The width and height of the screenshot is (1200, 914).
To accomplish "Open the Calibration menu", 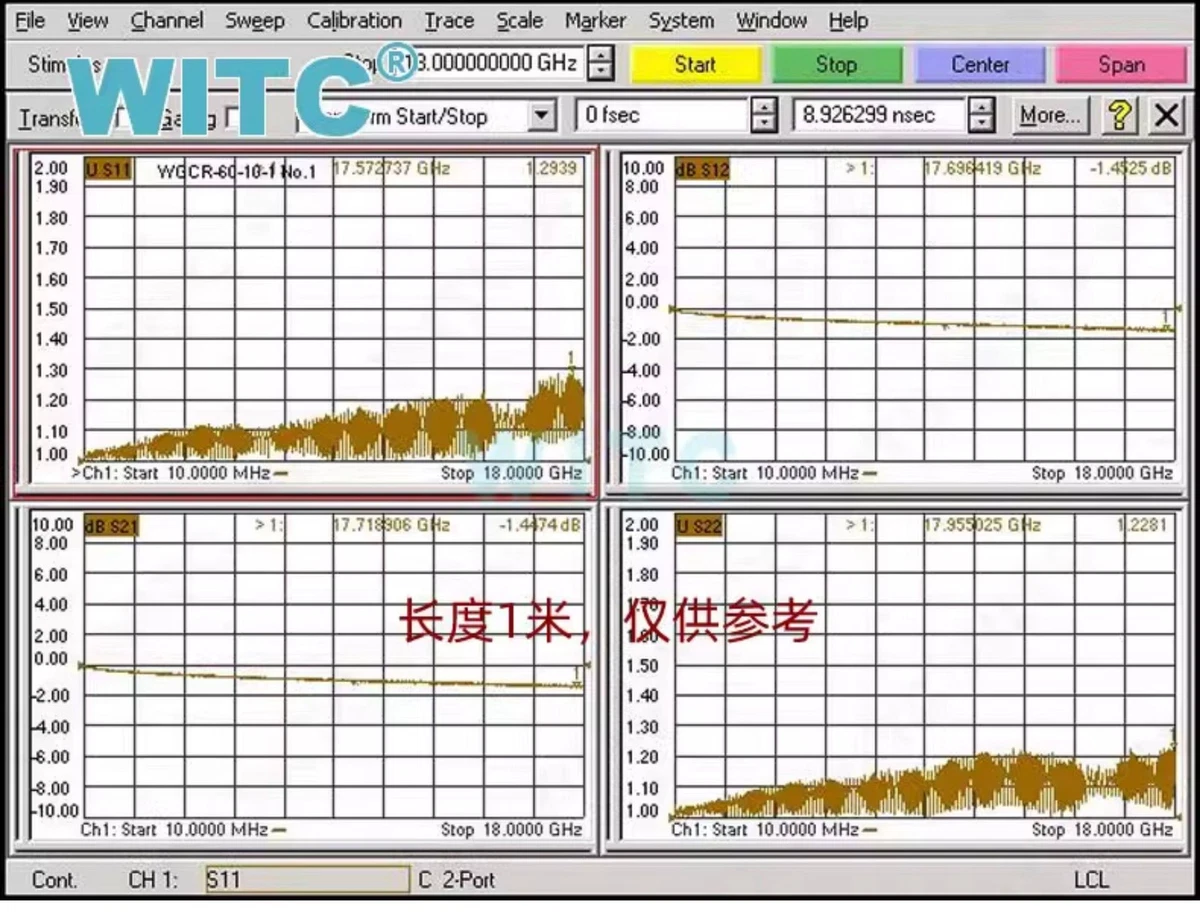I will tap(354, 20).
